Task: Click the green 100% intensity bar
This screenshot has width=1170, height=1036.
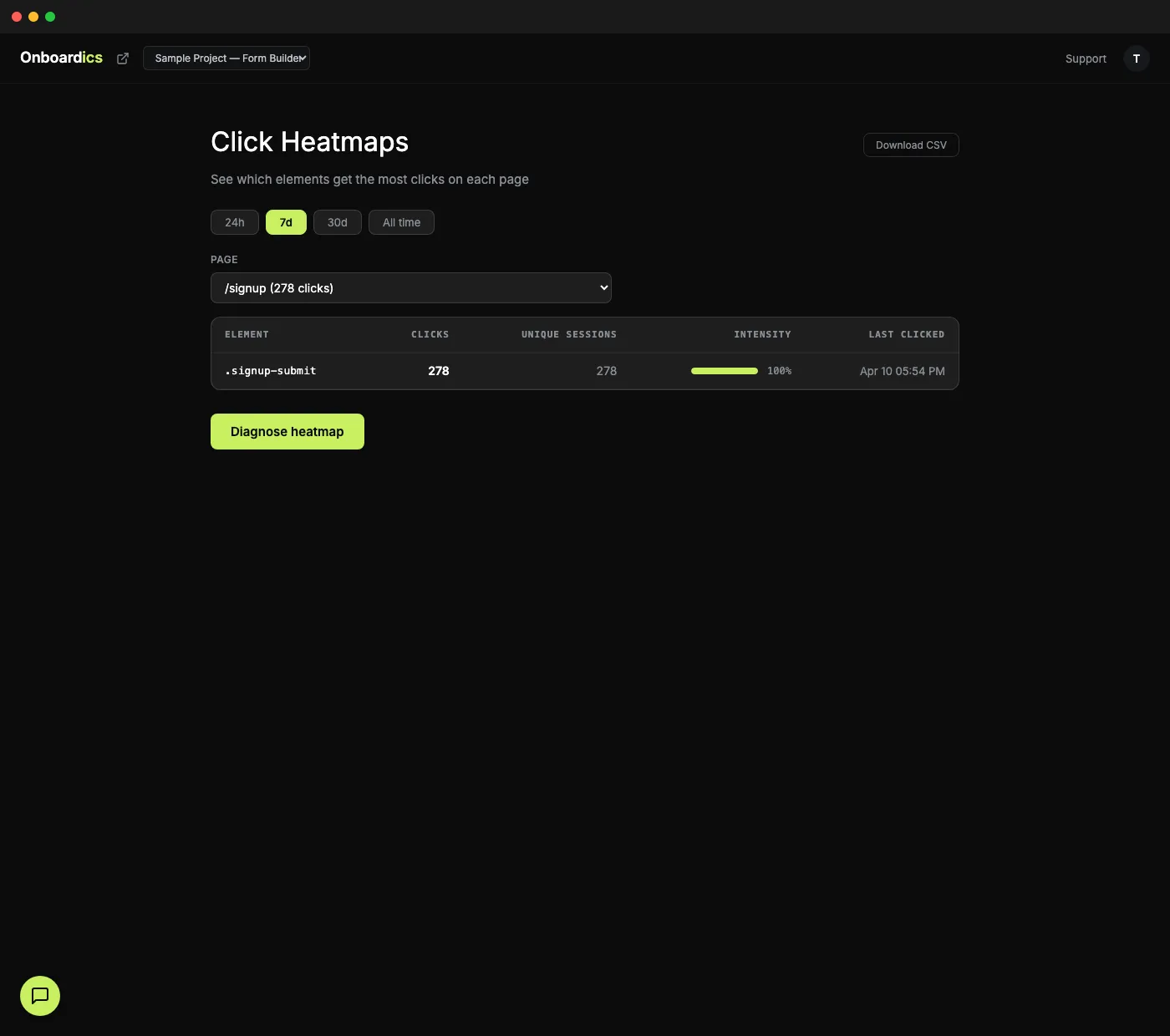Action: click(724, 370)
